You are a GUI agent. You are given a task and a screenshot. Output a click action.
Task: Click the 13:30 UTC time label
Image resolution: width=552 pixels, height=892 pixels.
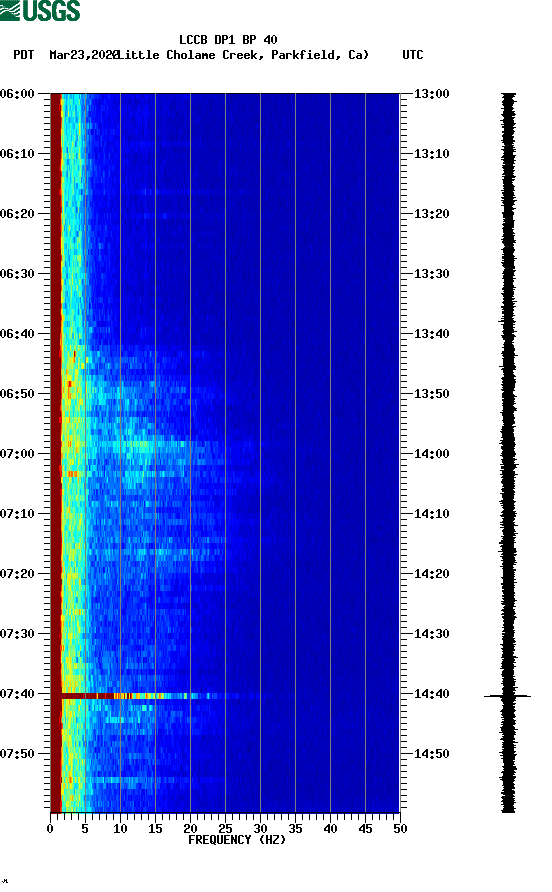point(431,274)
